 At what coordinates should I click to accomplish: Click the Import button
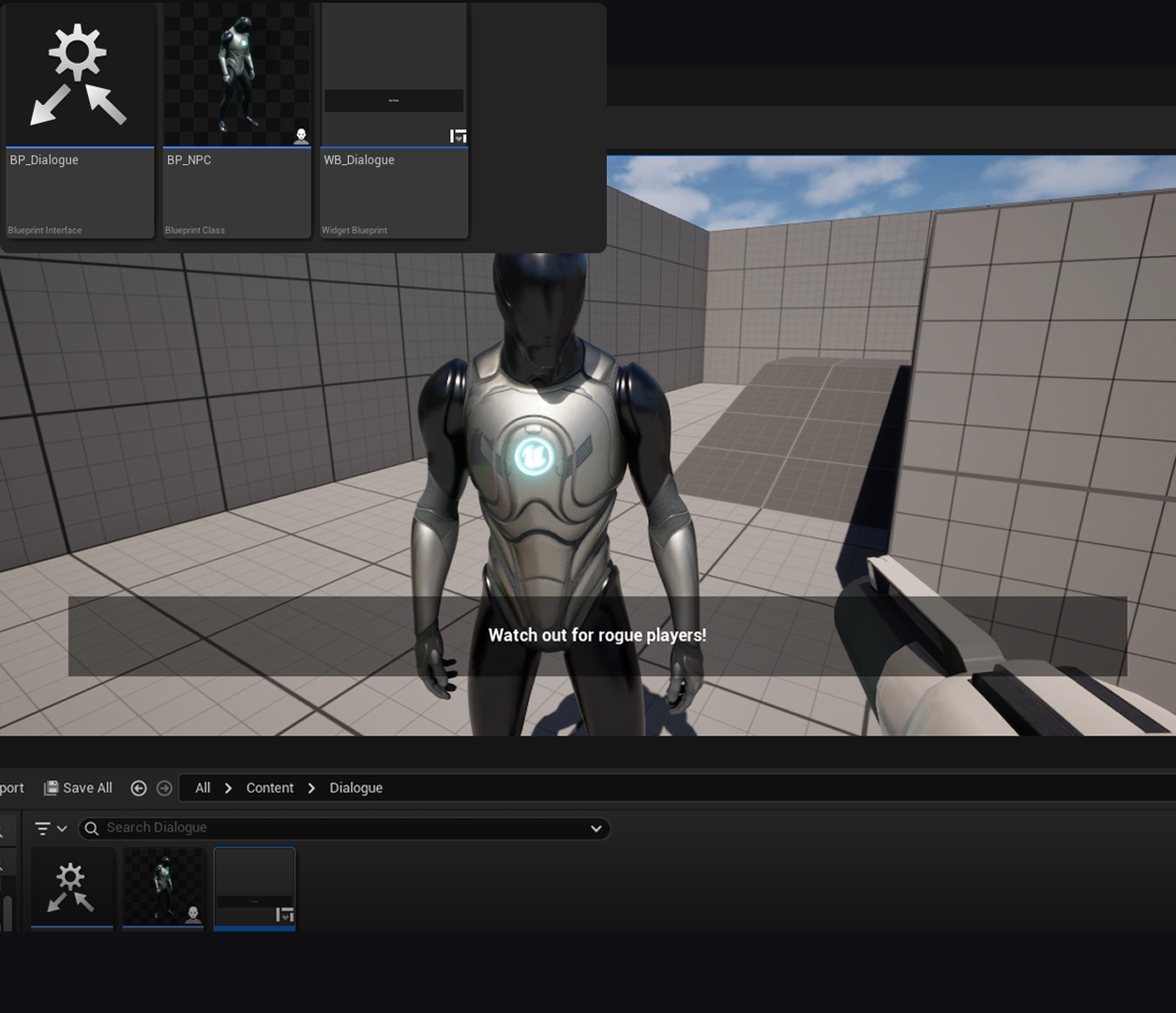(11, 788)
